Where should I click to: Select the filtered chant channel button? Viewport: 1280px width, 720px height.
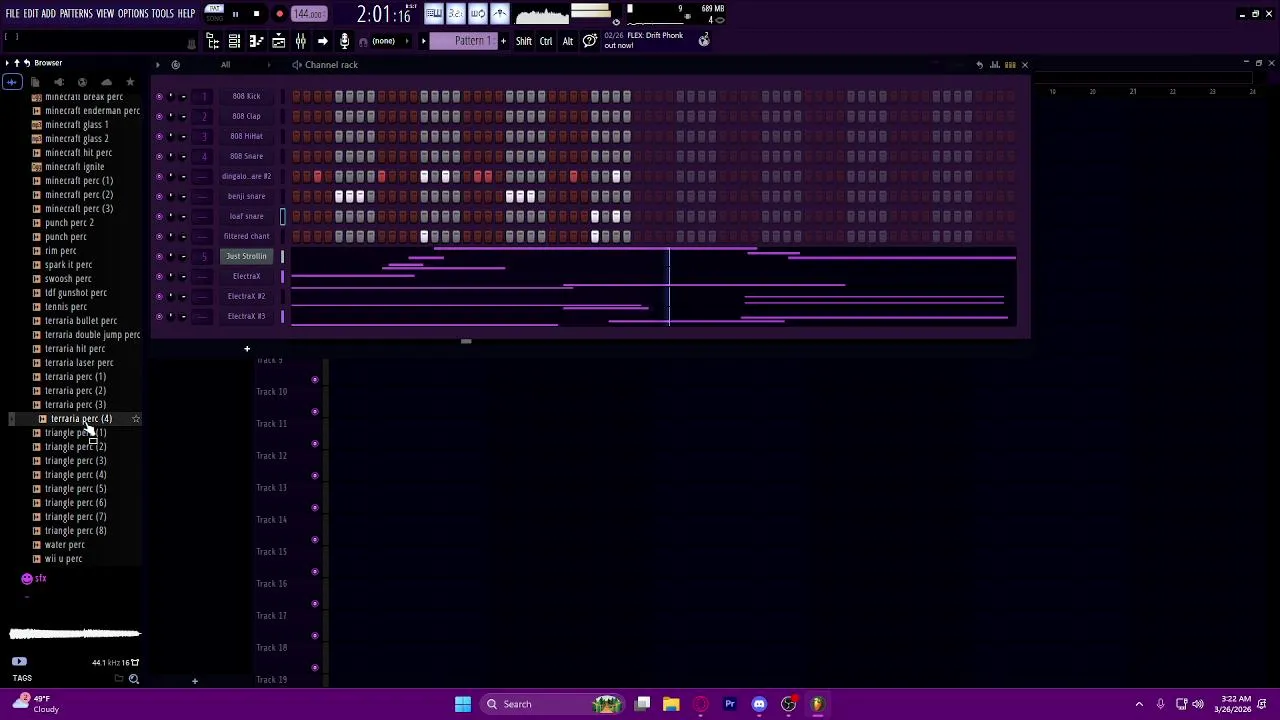click(246, 236)
